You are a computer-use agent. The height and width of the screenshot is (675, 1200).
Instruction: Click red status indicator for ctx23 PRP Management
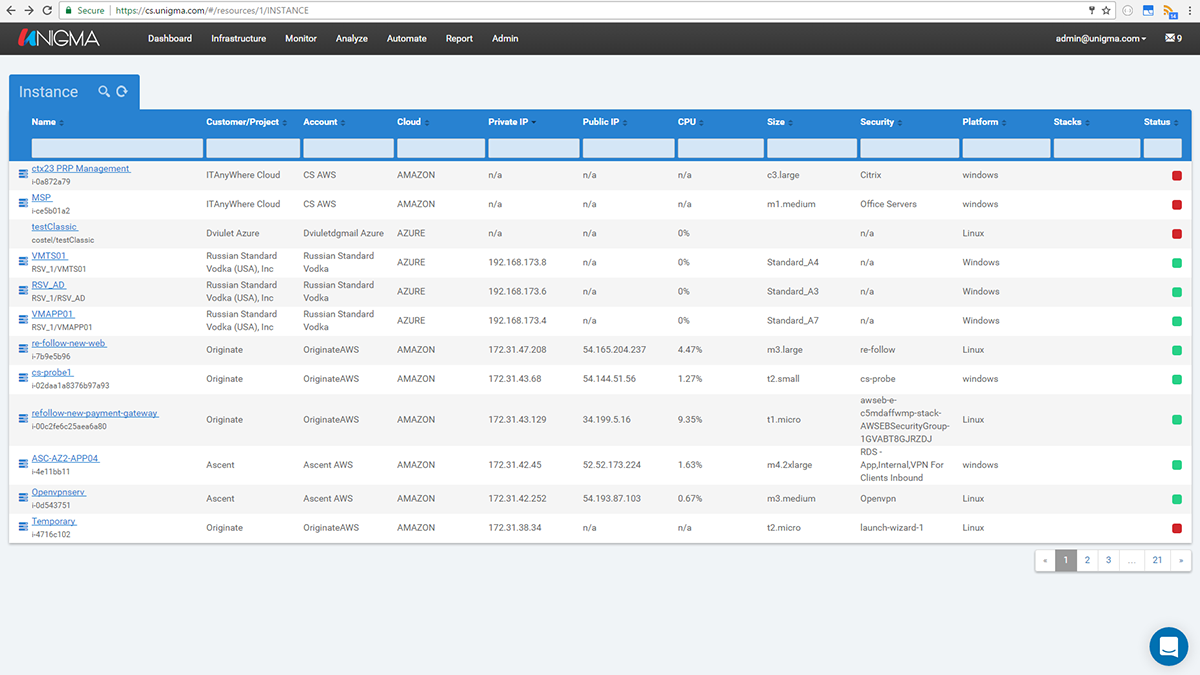1177,176
